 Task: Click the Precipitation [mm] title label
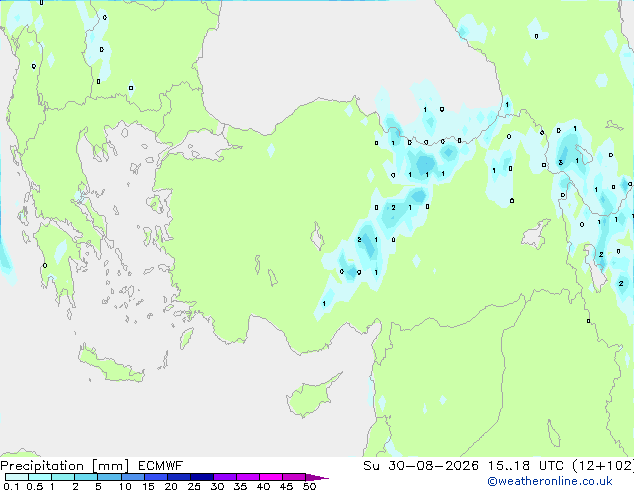coord(65,466)
